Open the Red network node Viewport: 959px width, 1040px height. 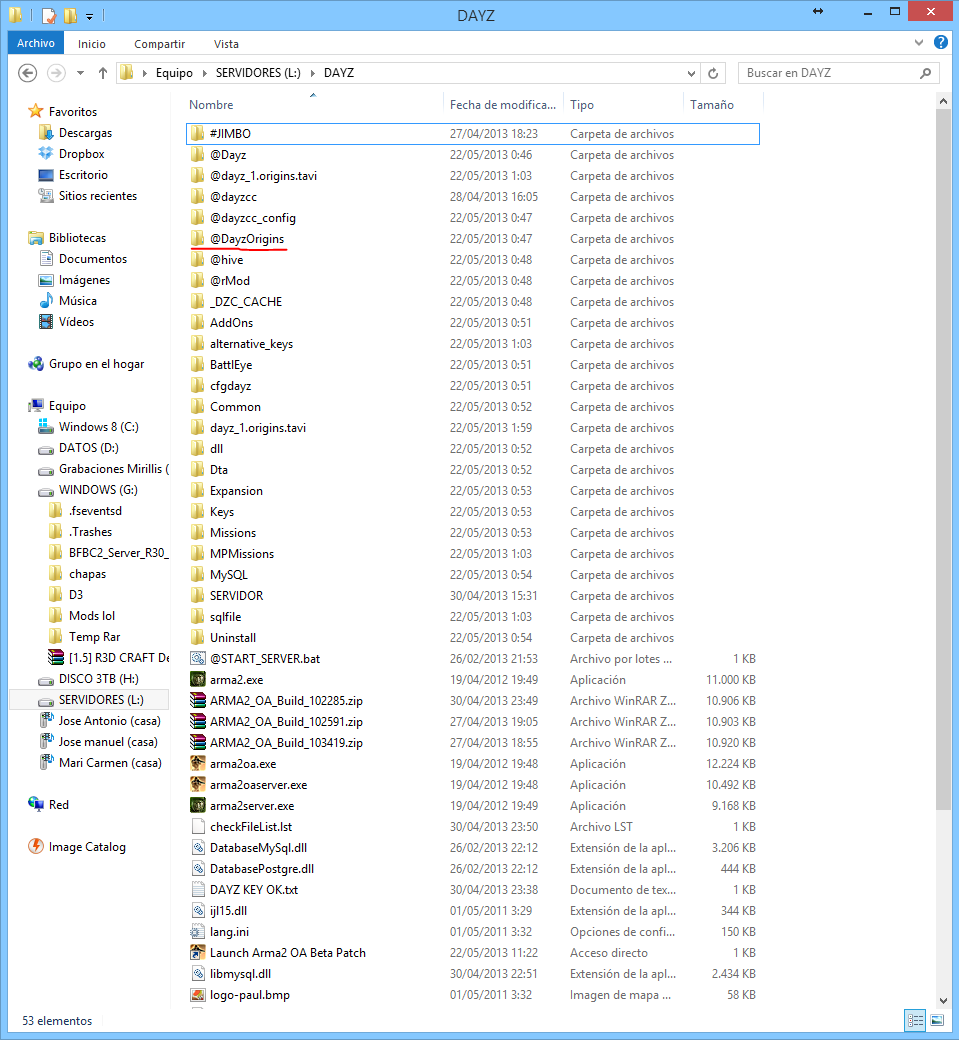(x=58, y=805)
